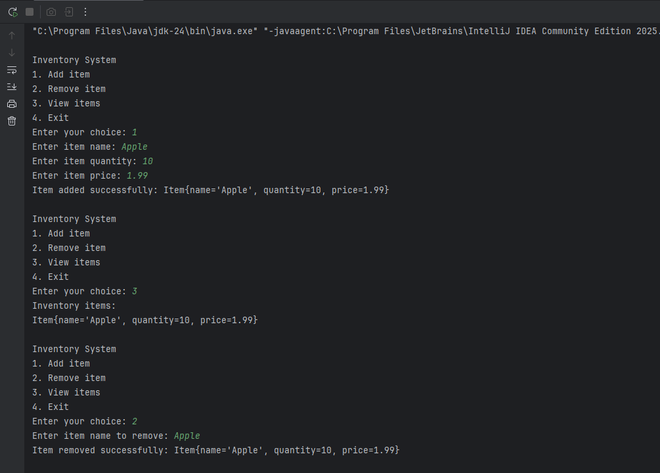The image size is (660, 473).
Task: Click the 'Item removed successfully' output line
Action: (x=215, y=451)
